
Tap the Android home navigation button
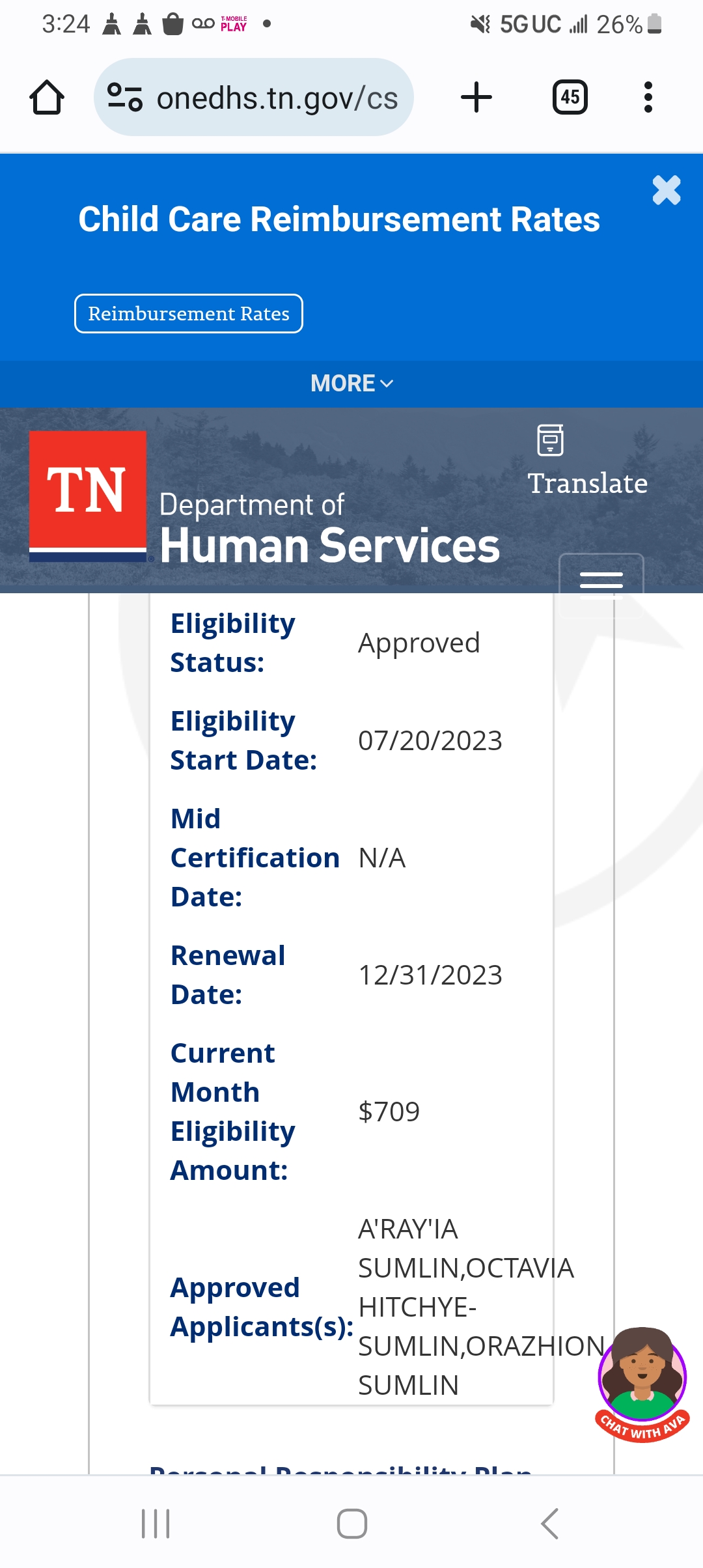352,1524
